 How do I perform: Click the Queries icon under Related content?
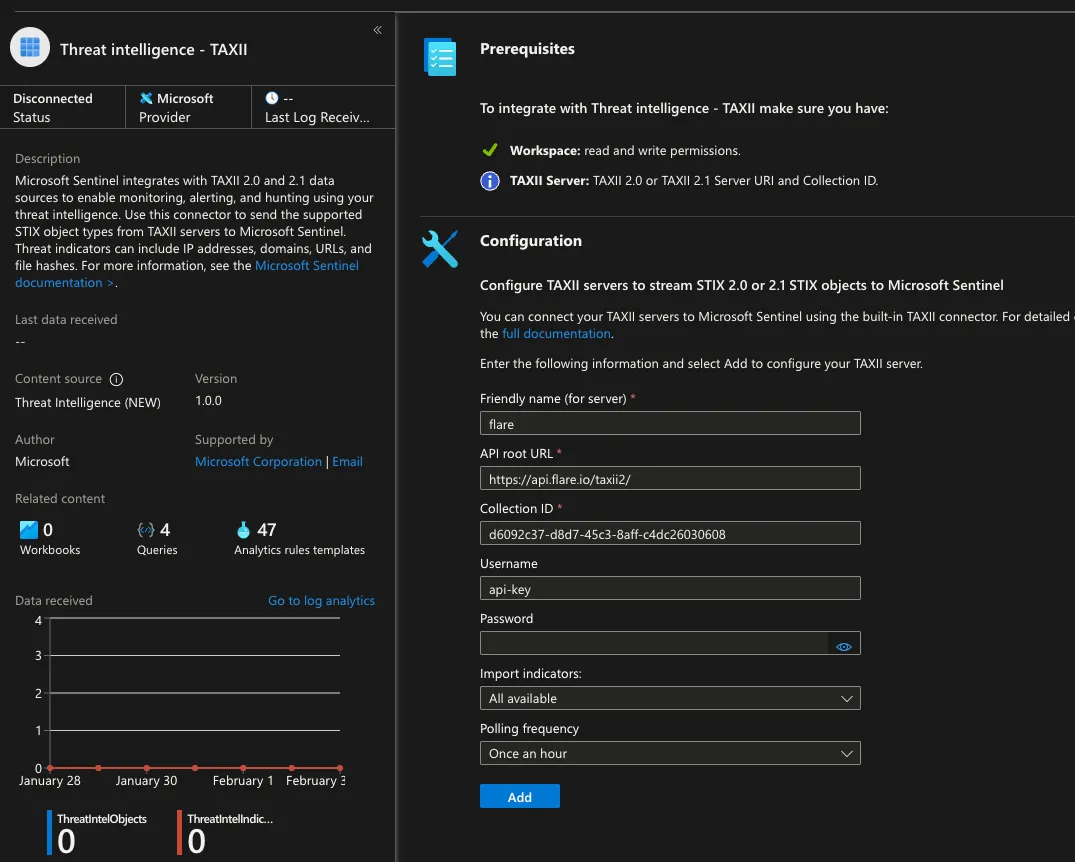[x=146, y=529]
